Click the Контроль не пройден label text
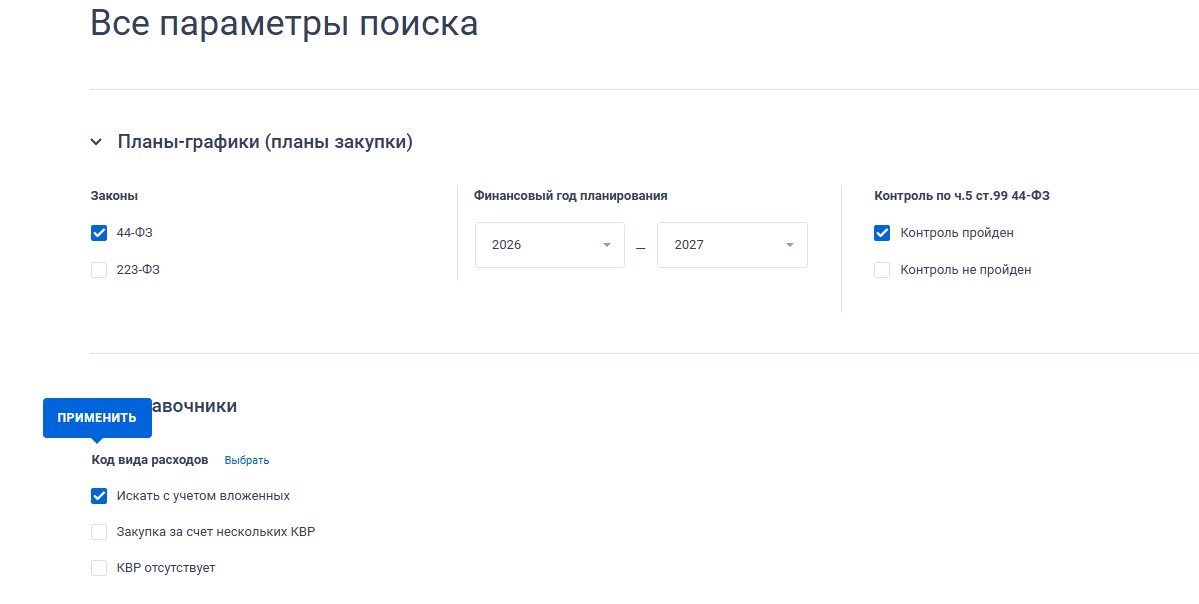 [x=965, y=270]
